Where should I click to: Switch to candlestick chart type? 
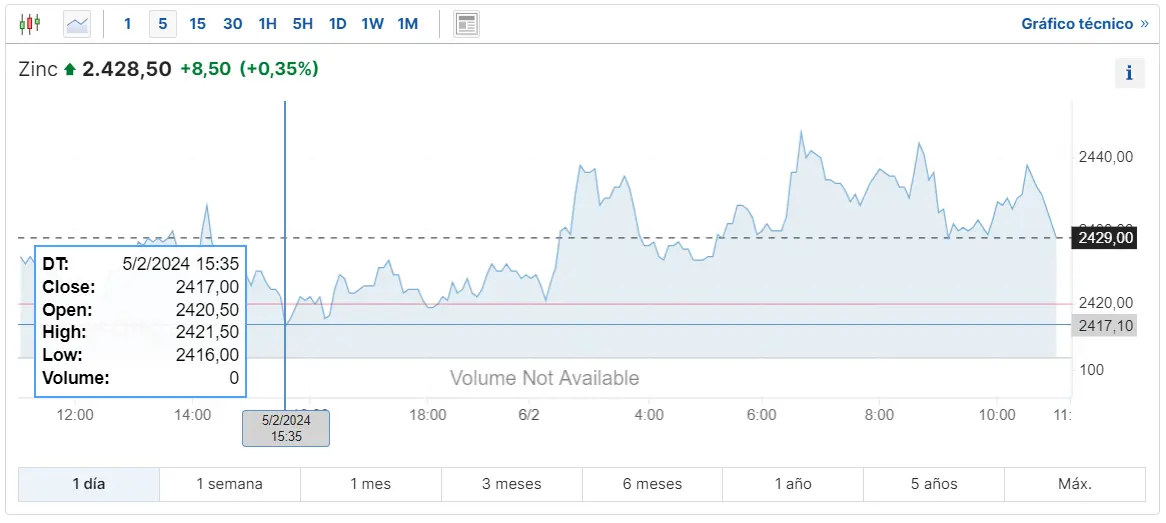(x=30, y=23)
